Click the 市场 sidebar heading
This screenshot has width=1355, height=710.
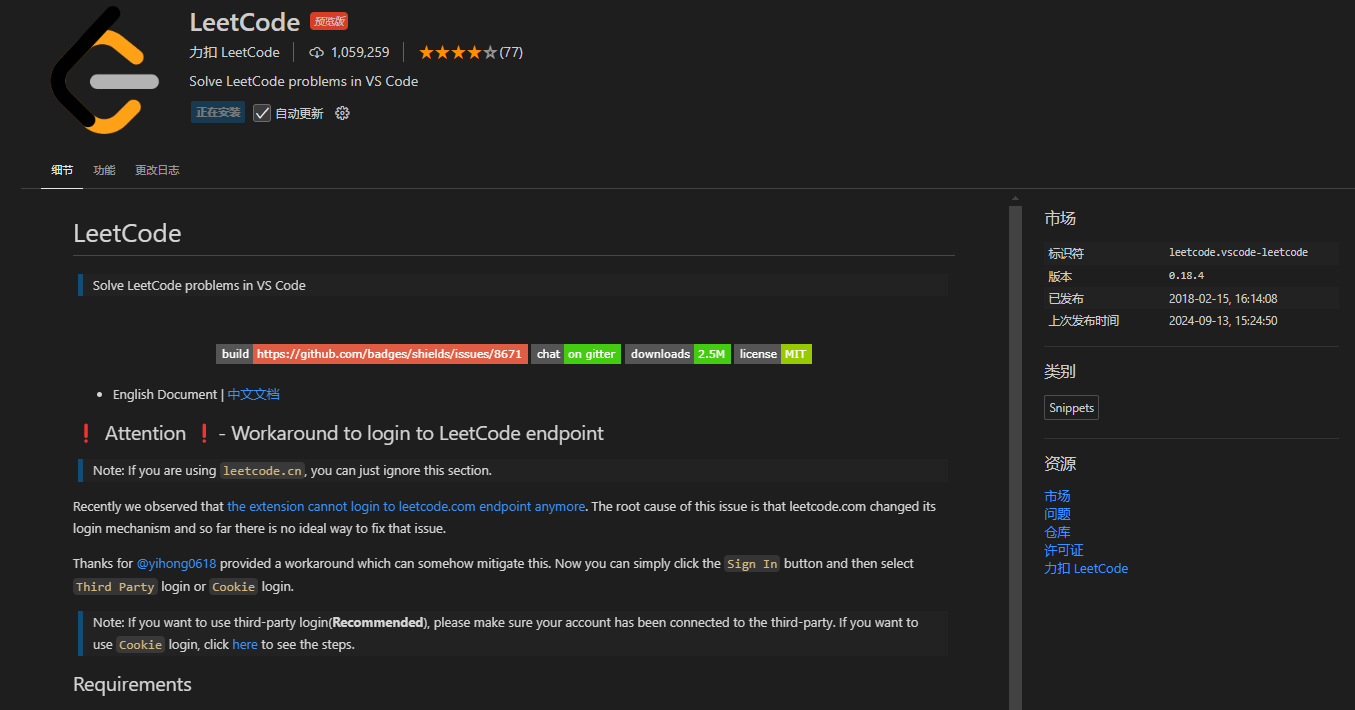pos(1060,218)
